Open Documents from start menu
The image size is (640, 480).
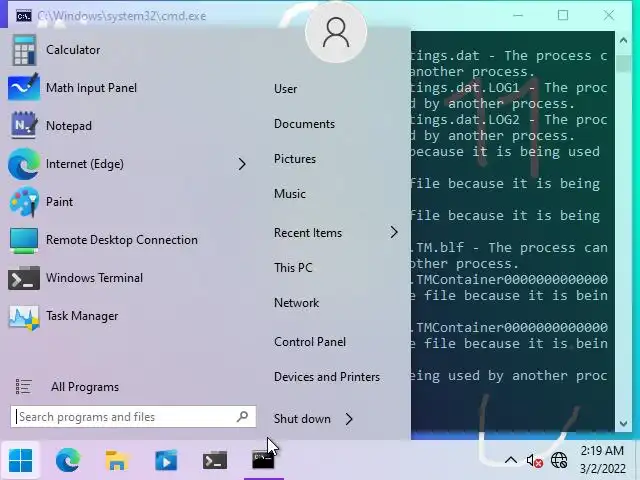point(304,124)
